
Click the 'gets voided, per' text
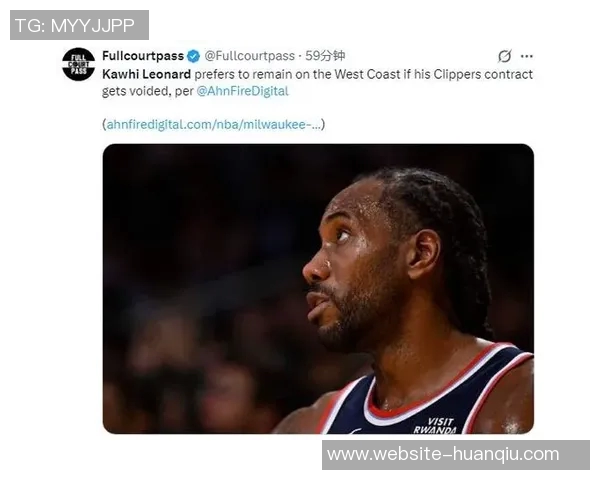[148, 91]
